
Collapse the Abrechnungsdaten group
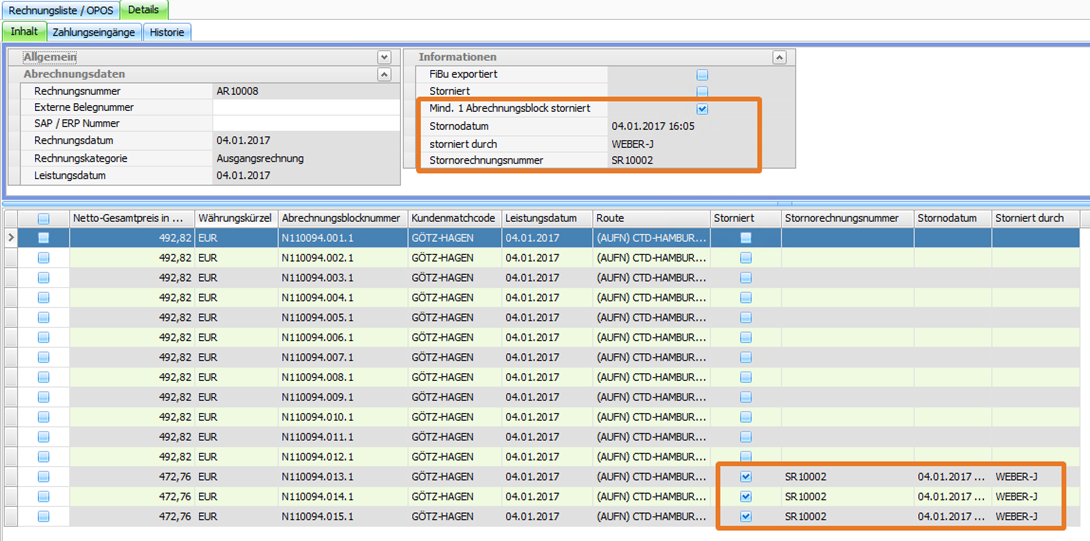pyautogui.click(x=384, y=75)
